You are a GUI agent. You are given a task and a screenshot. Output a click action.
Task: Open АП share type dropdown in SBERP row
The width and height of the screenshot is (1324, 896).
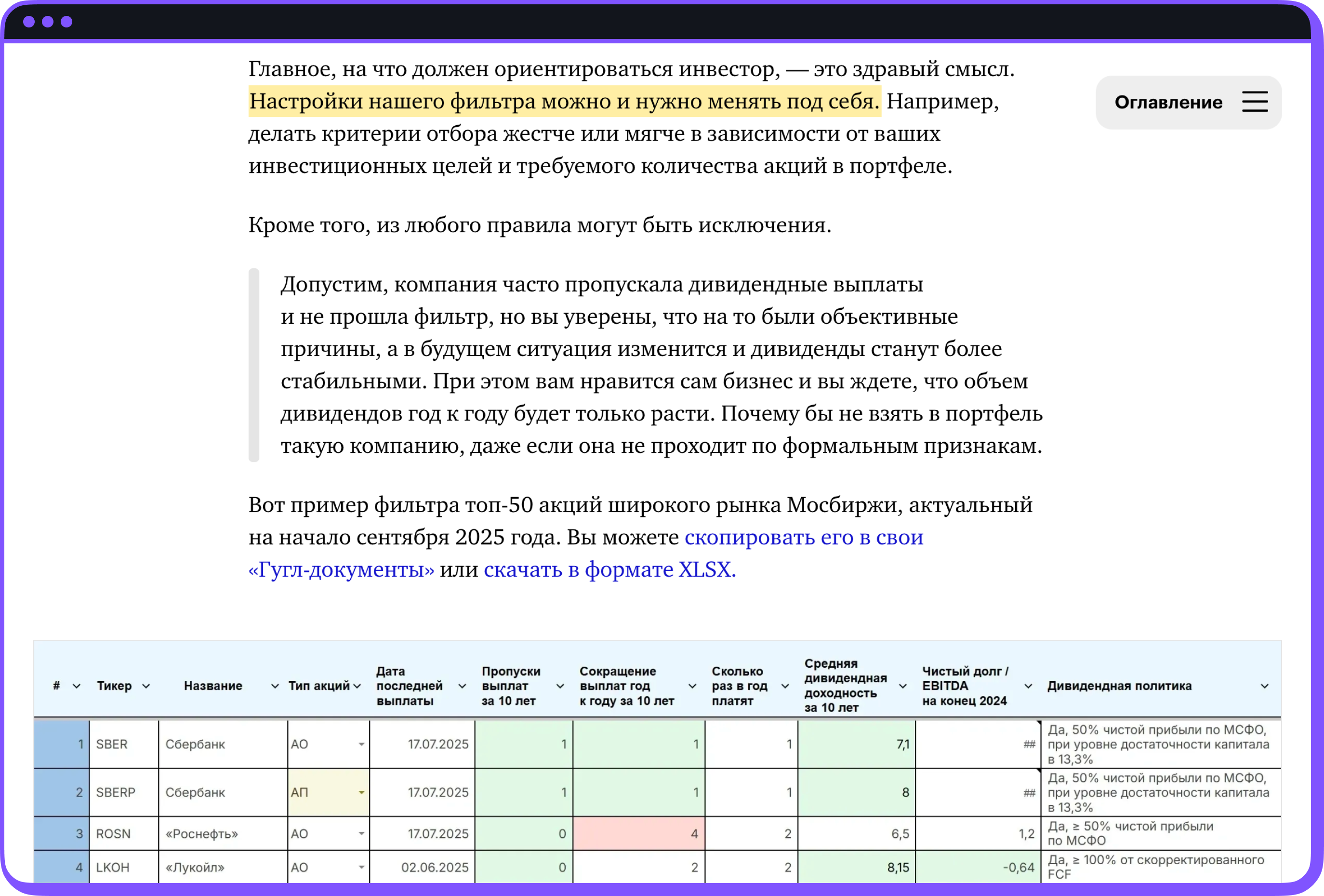(x=361, y=792)
